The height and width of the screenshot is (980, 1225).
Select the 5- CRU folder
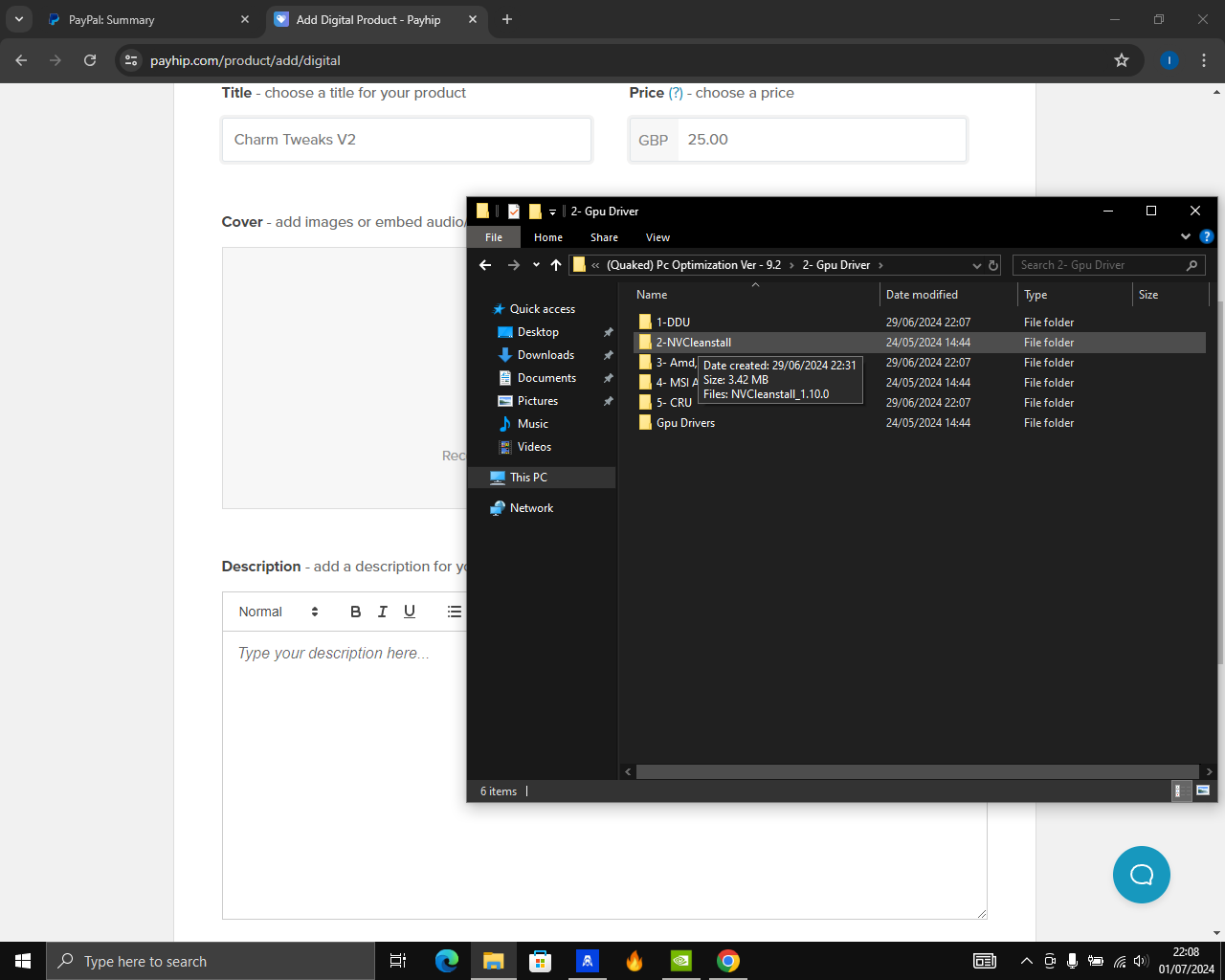click(x=674, y=403)
